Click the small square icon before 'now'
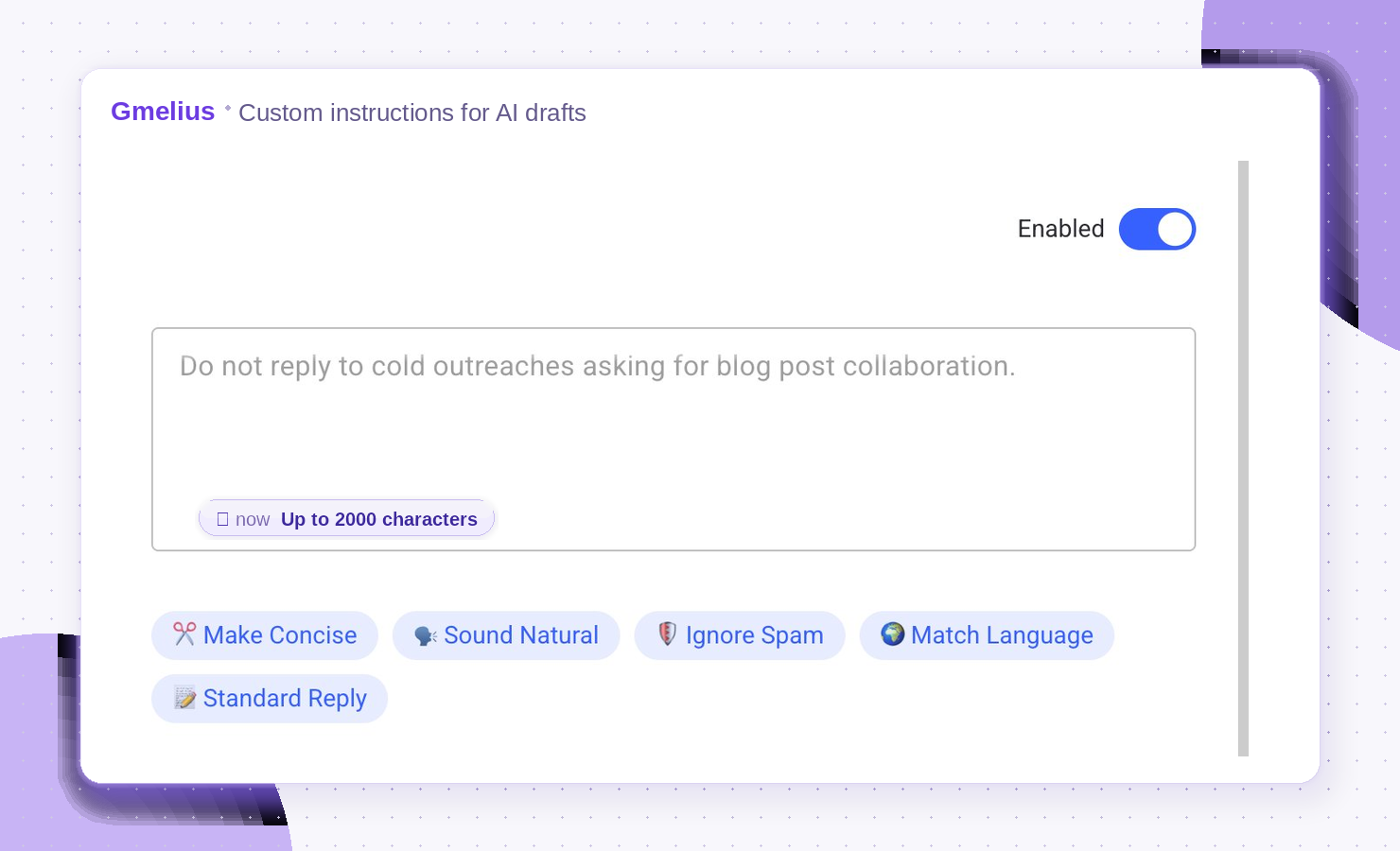This screenshot has width=1400, height=851. [222, 519]
